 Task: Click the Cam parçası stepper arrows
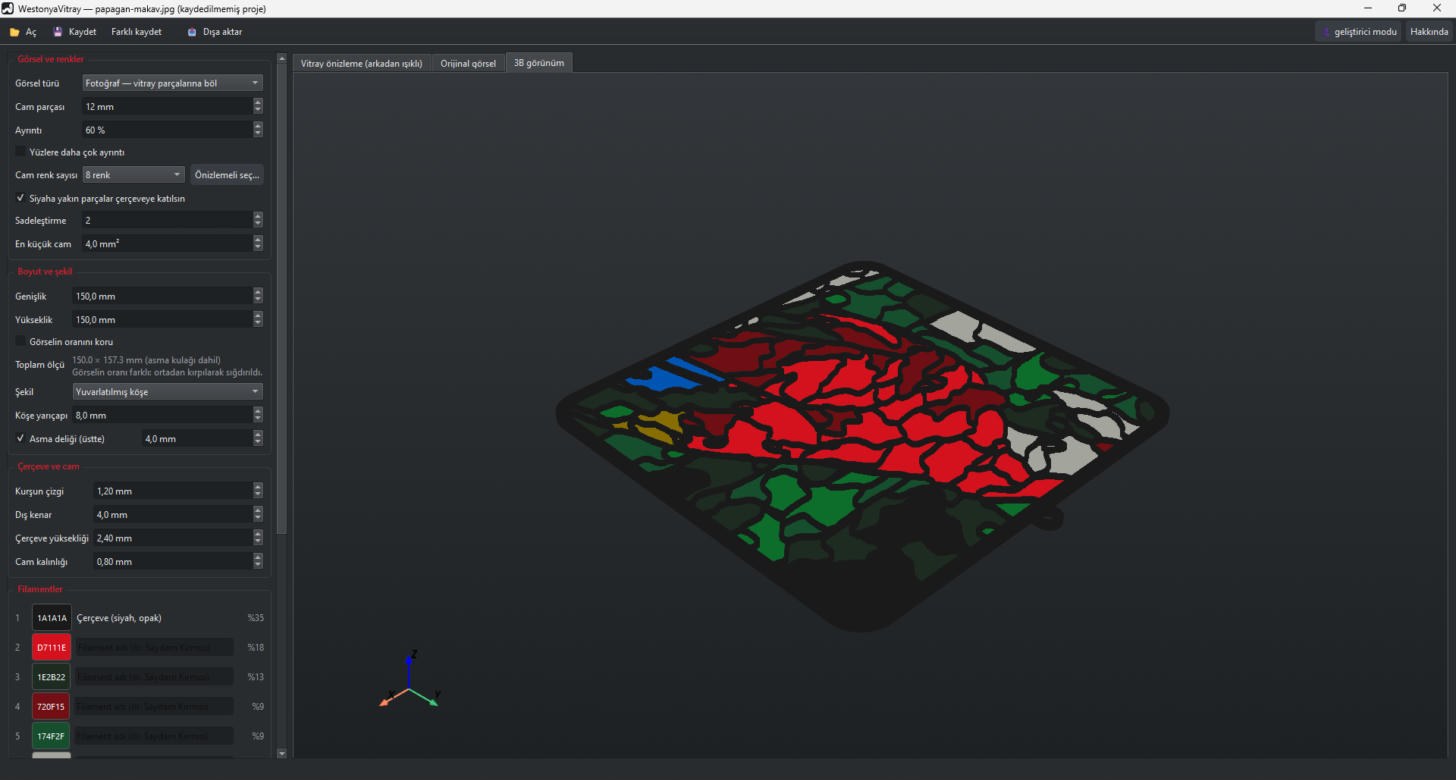(x=258, y=106)
